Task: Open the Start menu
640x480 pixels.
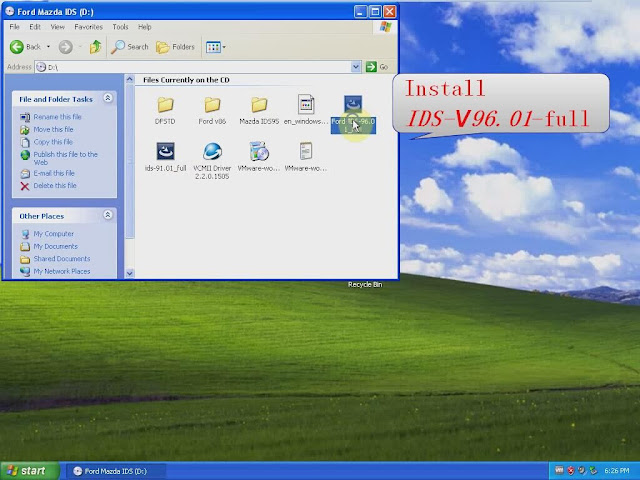Action: [29, 471]
